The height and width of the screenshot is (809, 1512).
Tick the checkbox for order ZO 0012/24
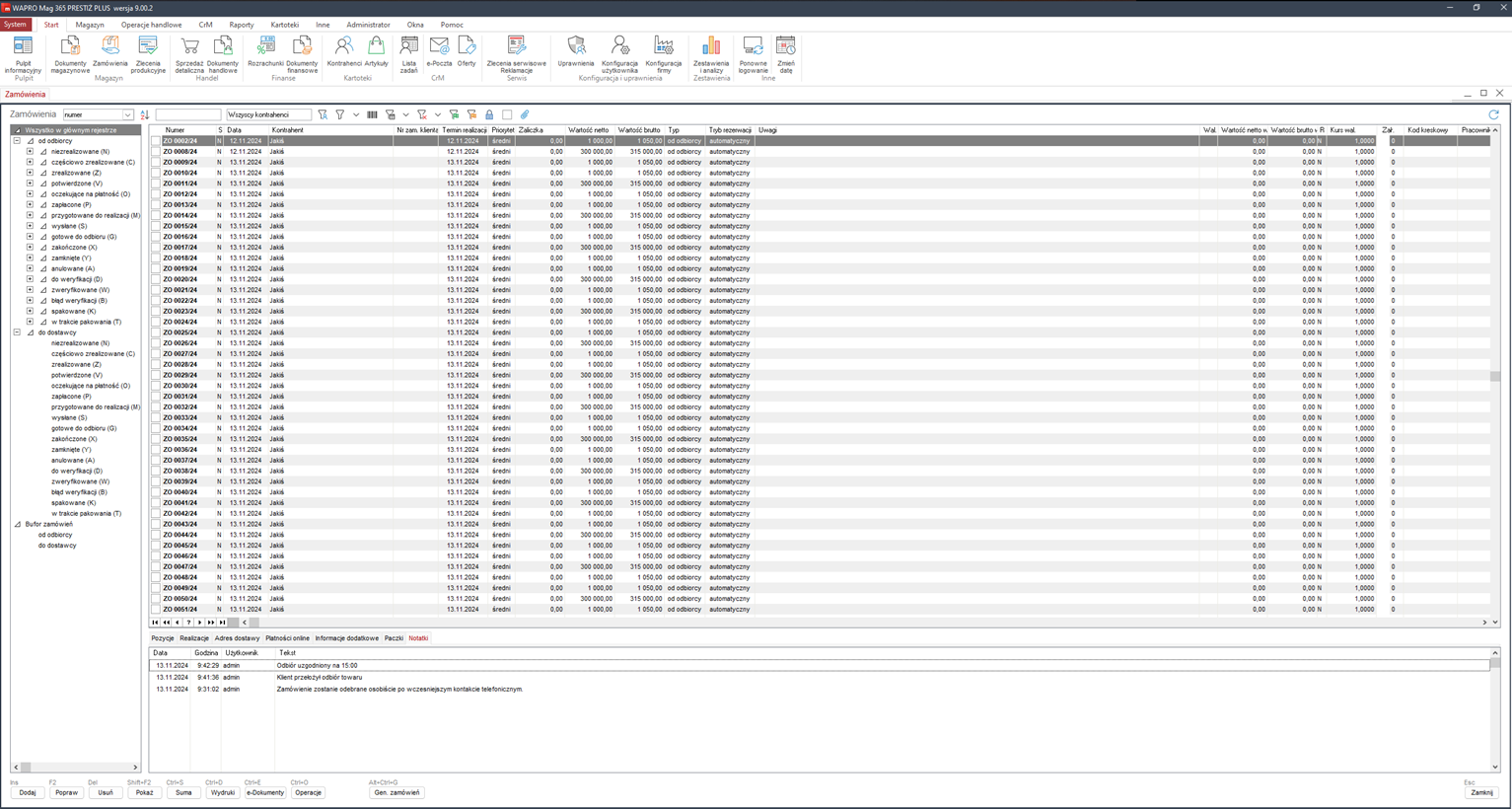coord(156,194)
